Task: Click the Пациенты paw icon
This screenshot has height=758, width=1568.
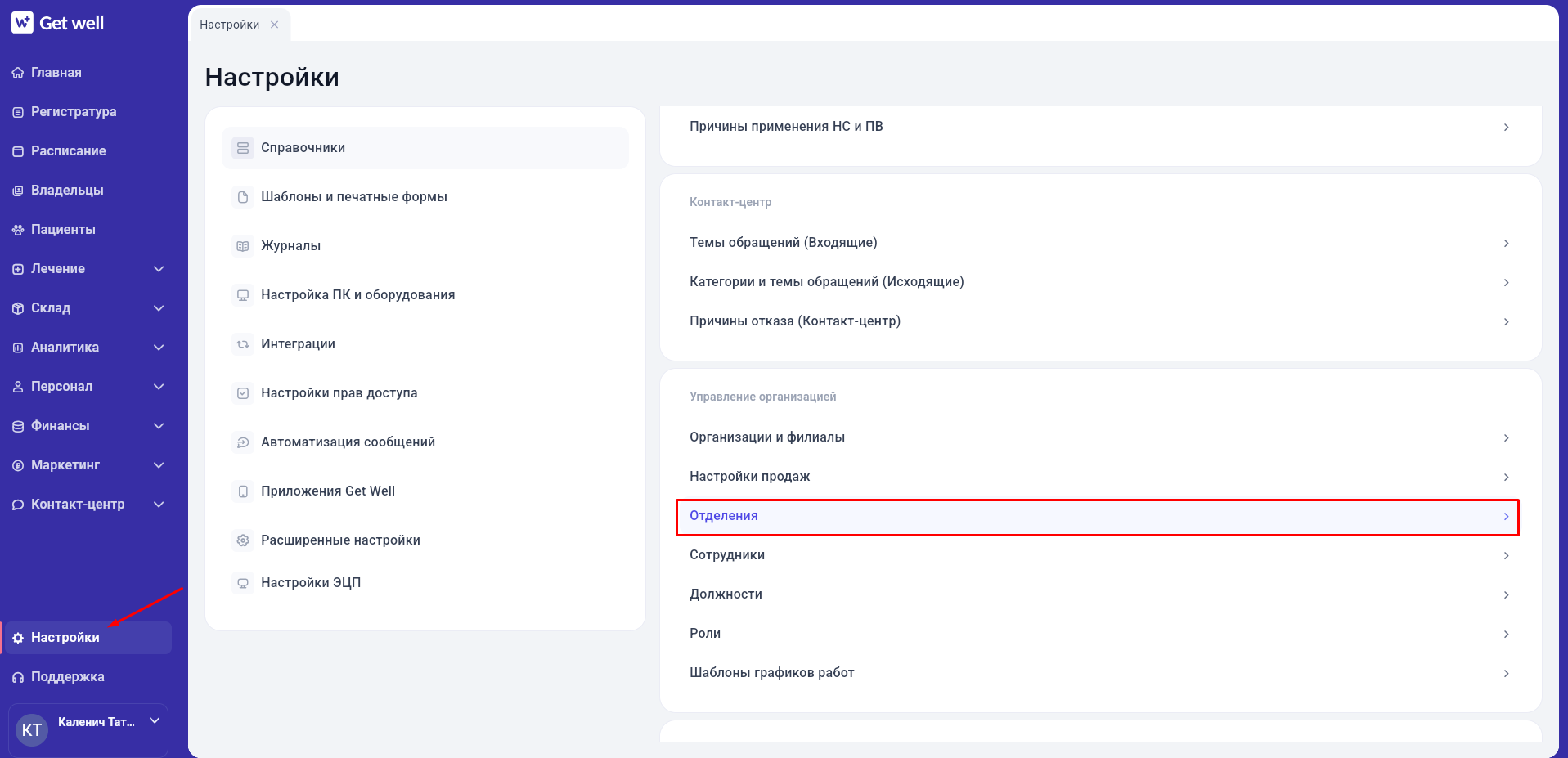Action: (18, 230)
